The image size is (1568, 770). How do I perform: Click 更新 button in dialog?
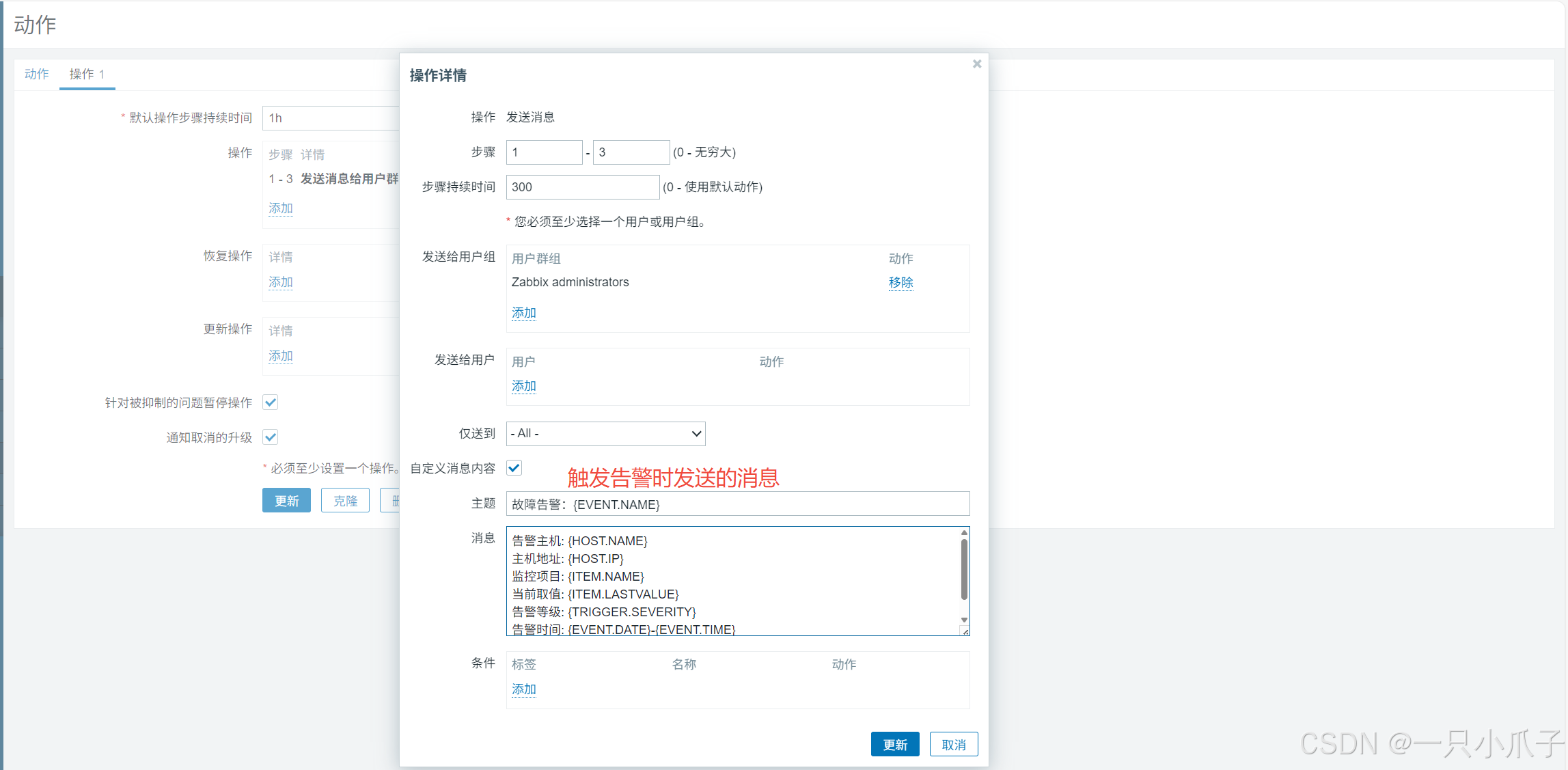pos(894,744)
